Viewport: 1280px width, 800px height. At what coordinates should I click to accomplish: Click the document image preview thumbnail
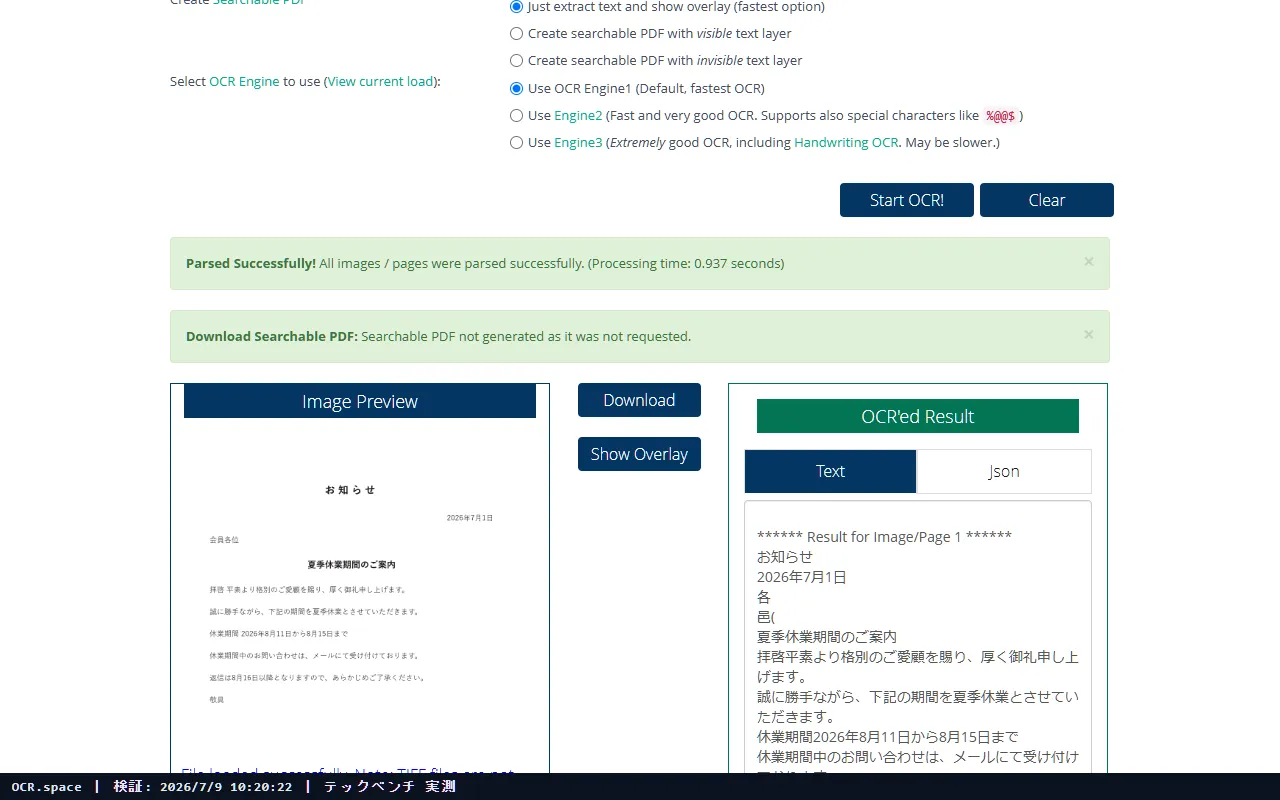click(x=360, y=595)
